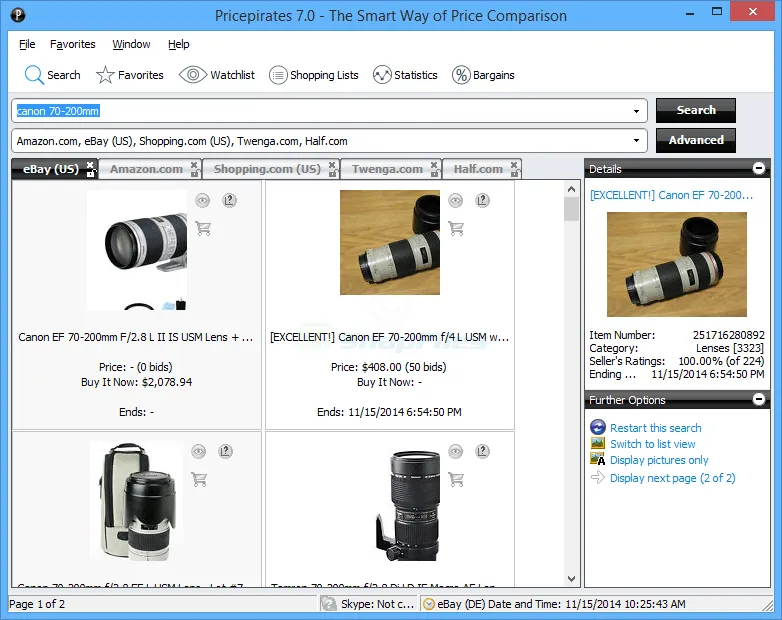Viewport: 782px width, 620px height.
Task: Click Display pictures only link
Action: 659,460
